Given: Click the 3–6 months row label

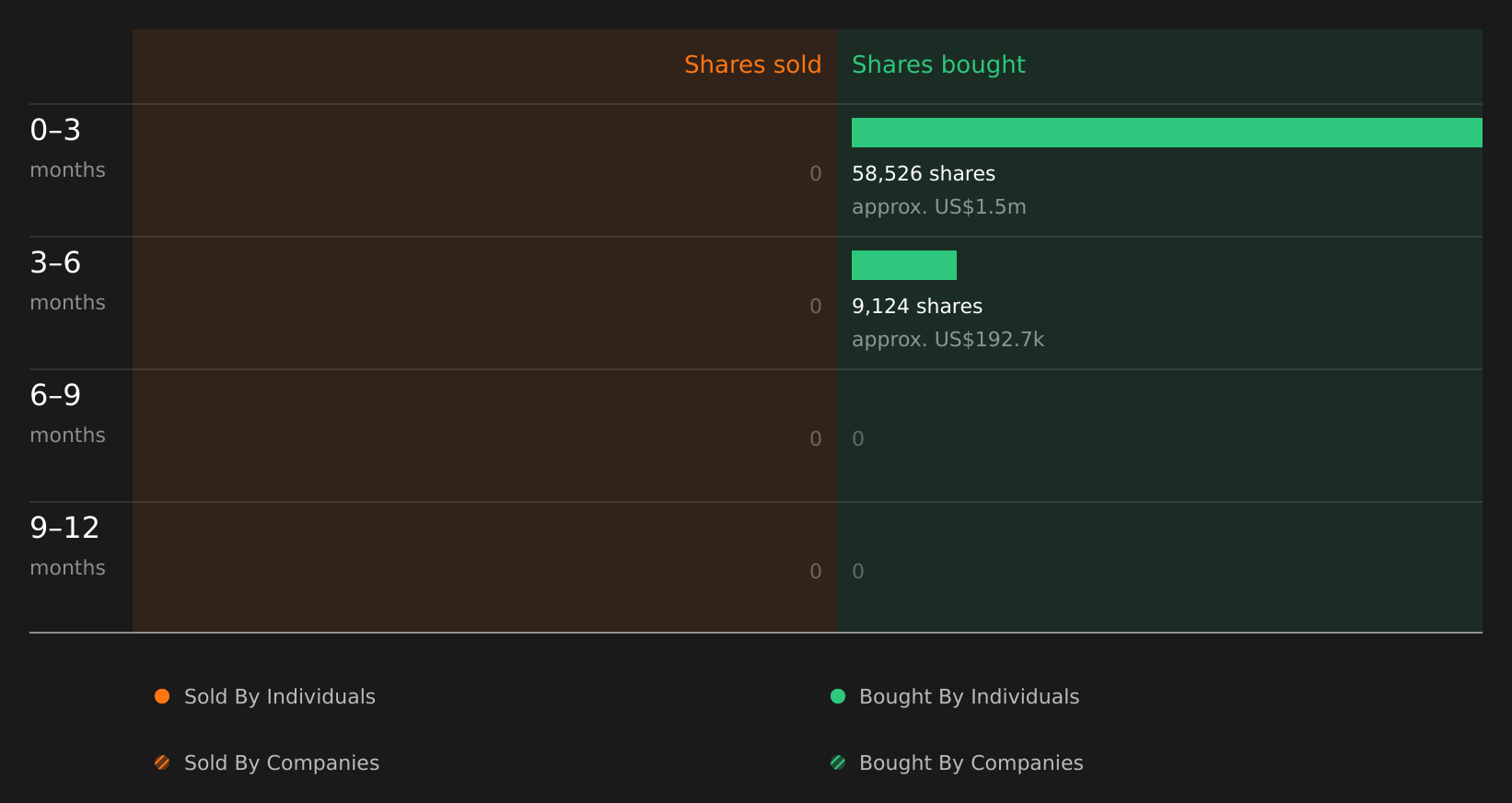Looking at the screenshot, I should (x=67, y=282).
